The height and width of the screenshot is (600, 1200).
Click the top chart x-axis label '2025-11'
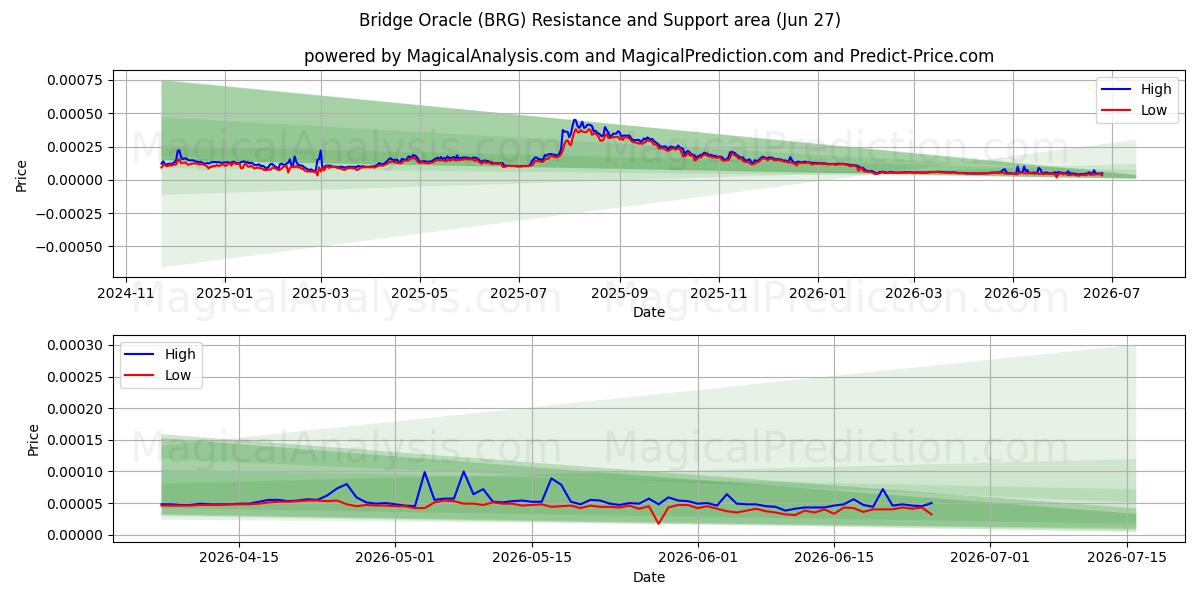[x=719, y=295]
